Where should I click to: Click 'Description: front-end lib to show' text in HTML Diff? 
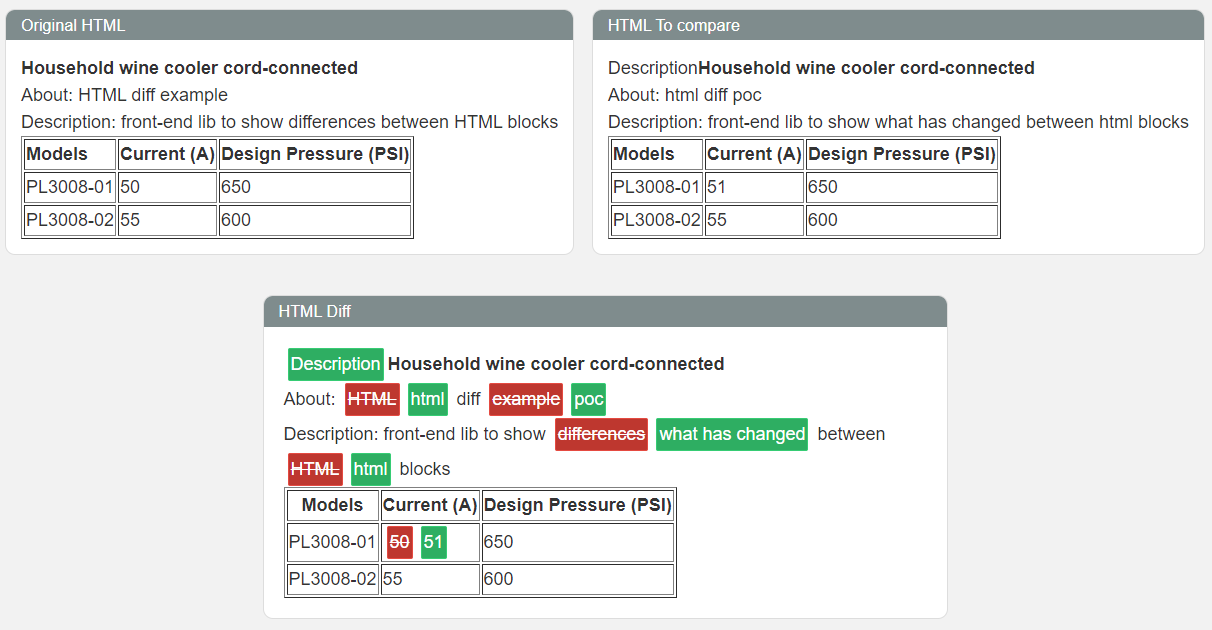pos(415,434)
